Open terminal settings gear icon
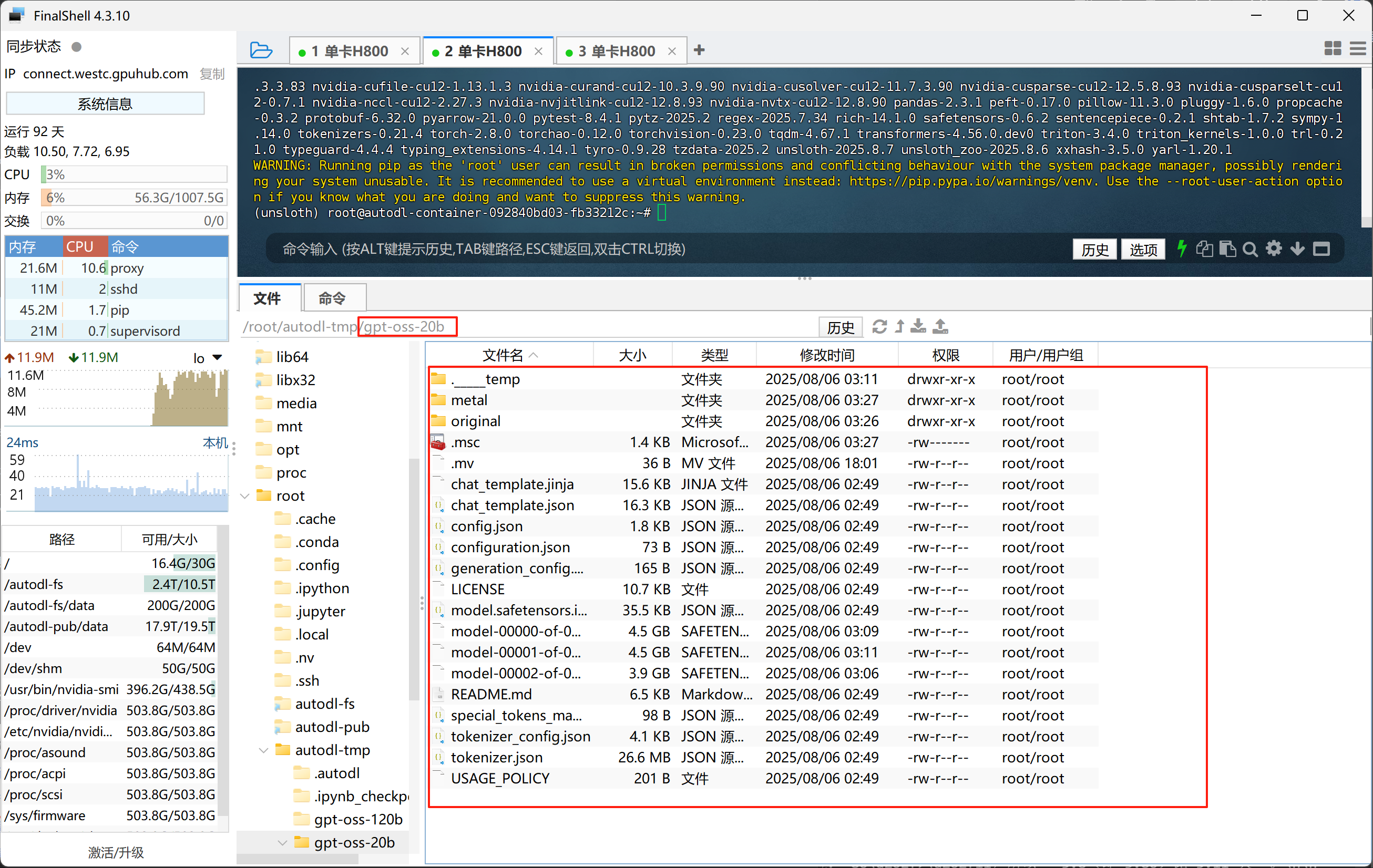This screenshot has width=1373, height=868. (x=1274, y=249)
